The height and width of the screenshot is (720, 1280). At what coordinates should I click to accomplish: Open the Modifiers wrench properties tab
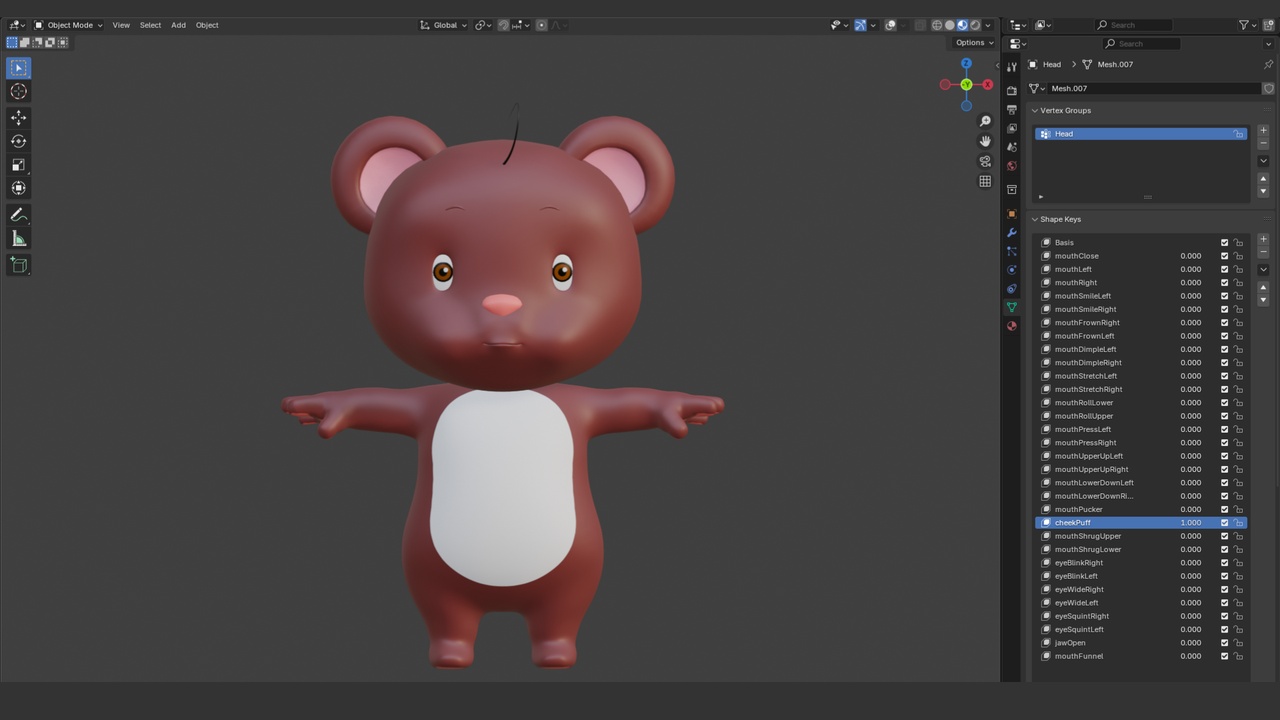click(1012, 232)
